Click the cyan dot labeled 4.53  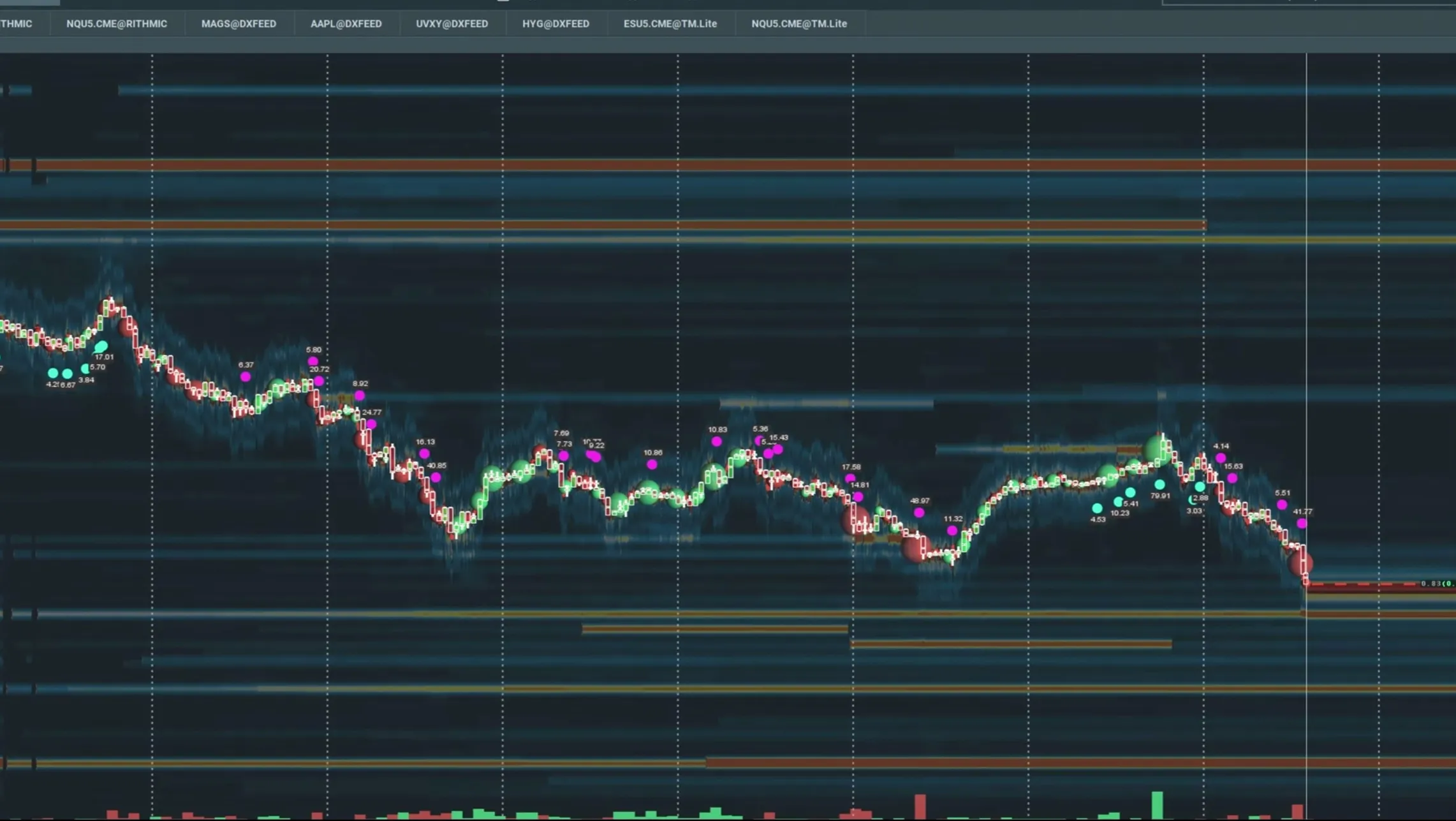click(1097, 508)
